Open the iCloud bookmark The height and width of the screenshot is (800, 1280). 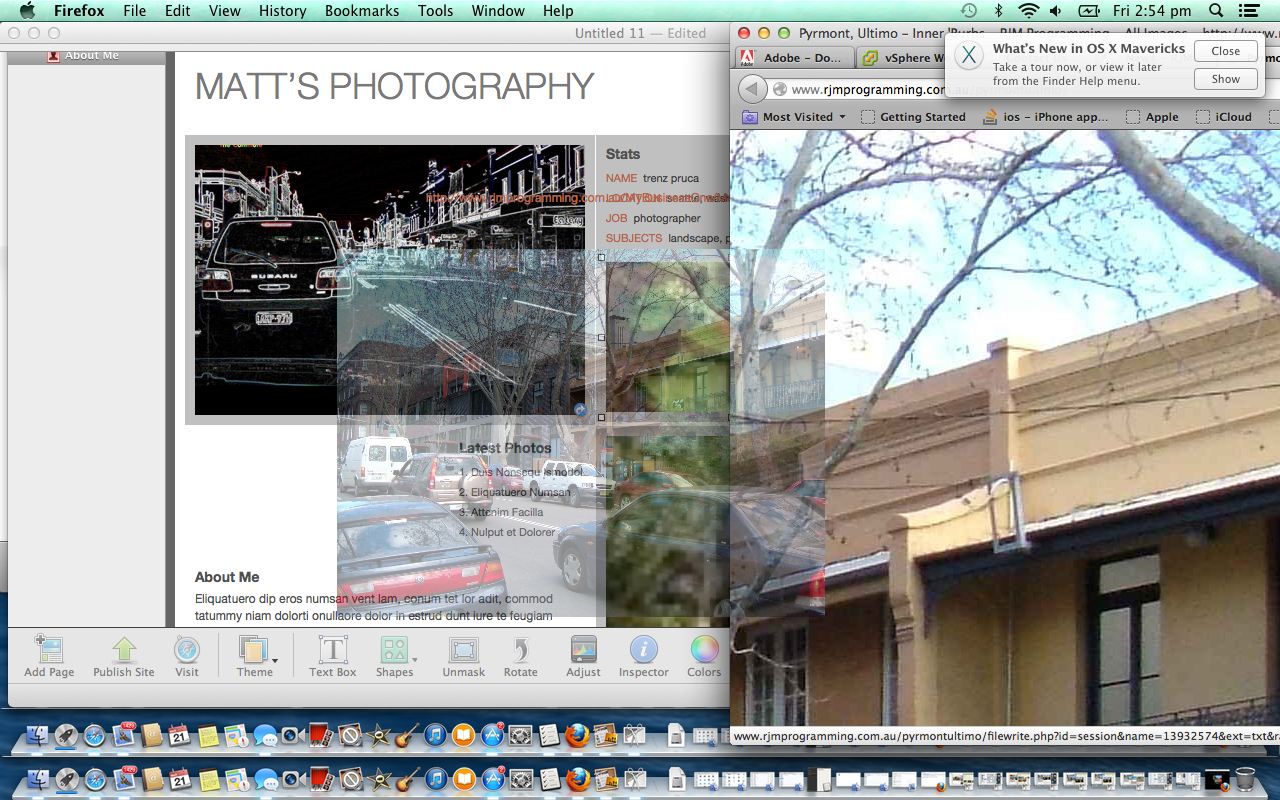click(x=1224, y=117)
